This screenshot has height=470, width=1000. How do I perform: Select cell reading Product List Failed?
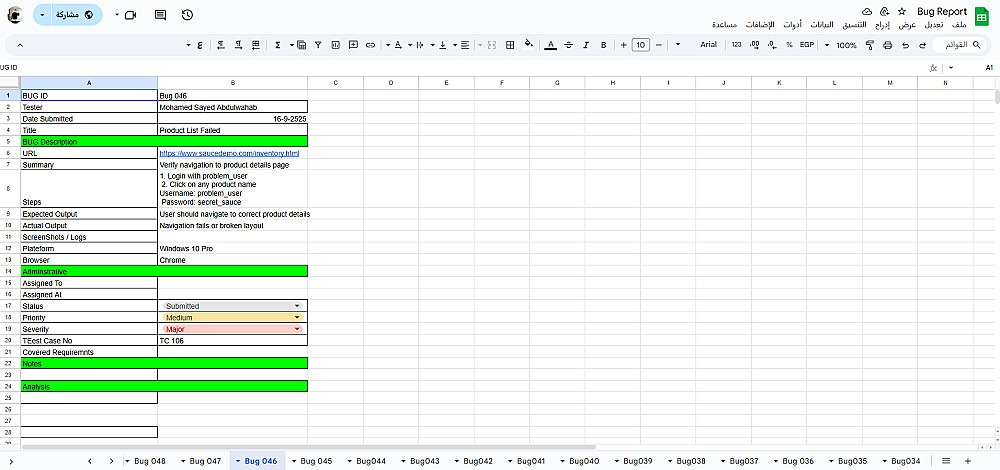tap(233, 130)
